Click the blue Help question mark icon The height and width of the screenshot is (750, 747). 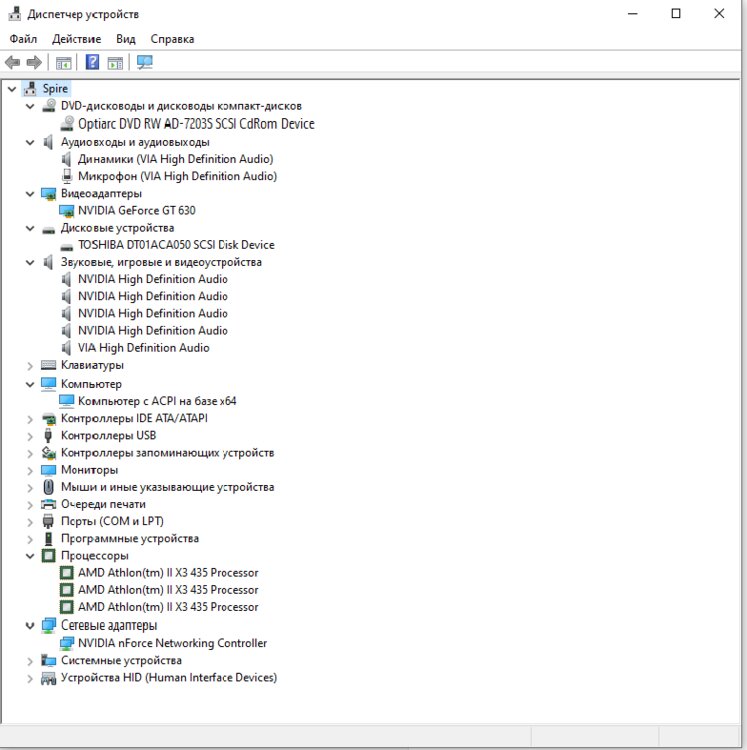point(92,63)
